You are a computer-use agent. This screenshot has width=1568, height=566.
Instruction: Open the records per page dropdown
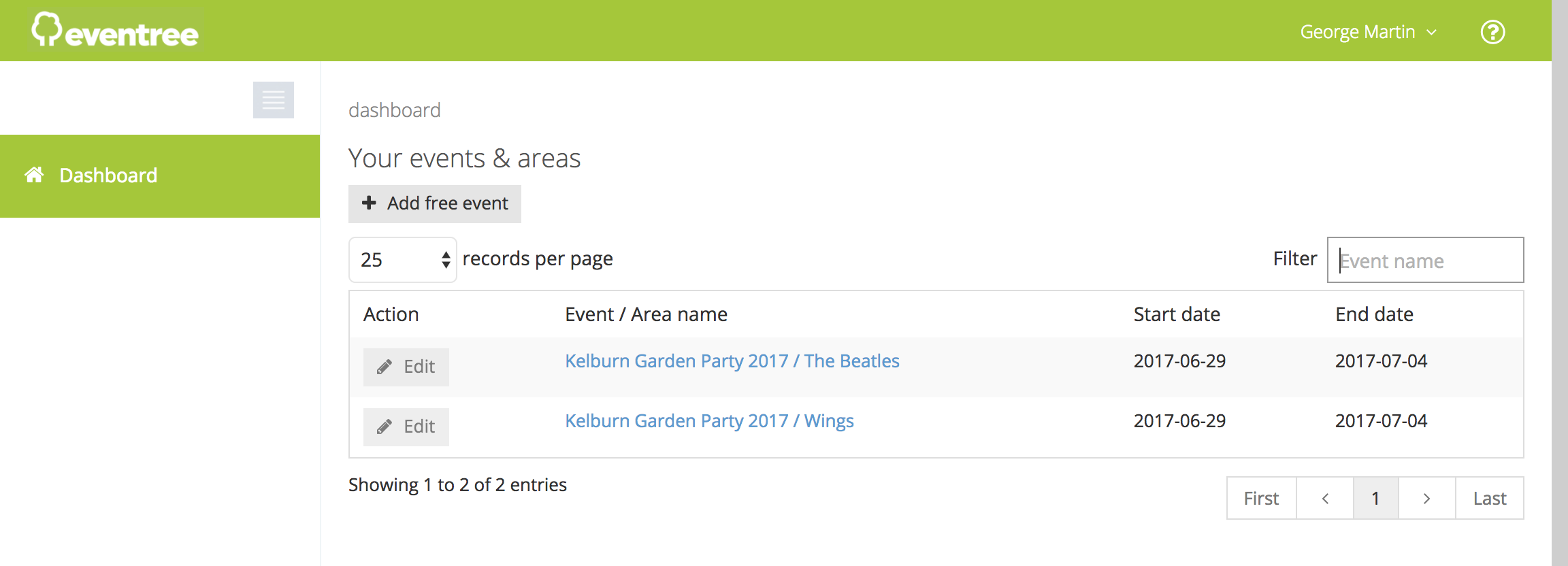tap(402, 259)
